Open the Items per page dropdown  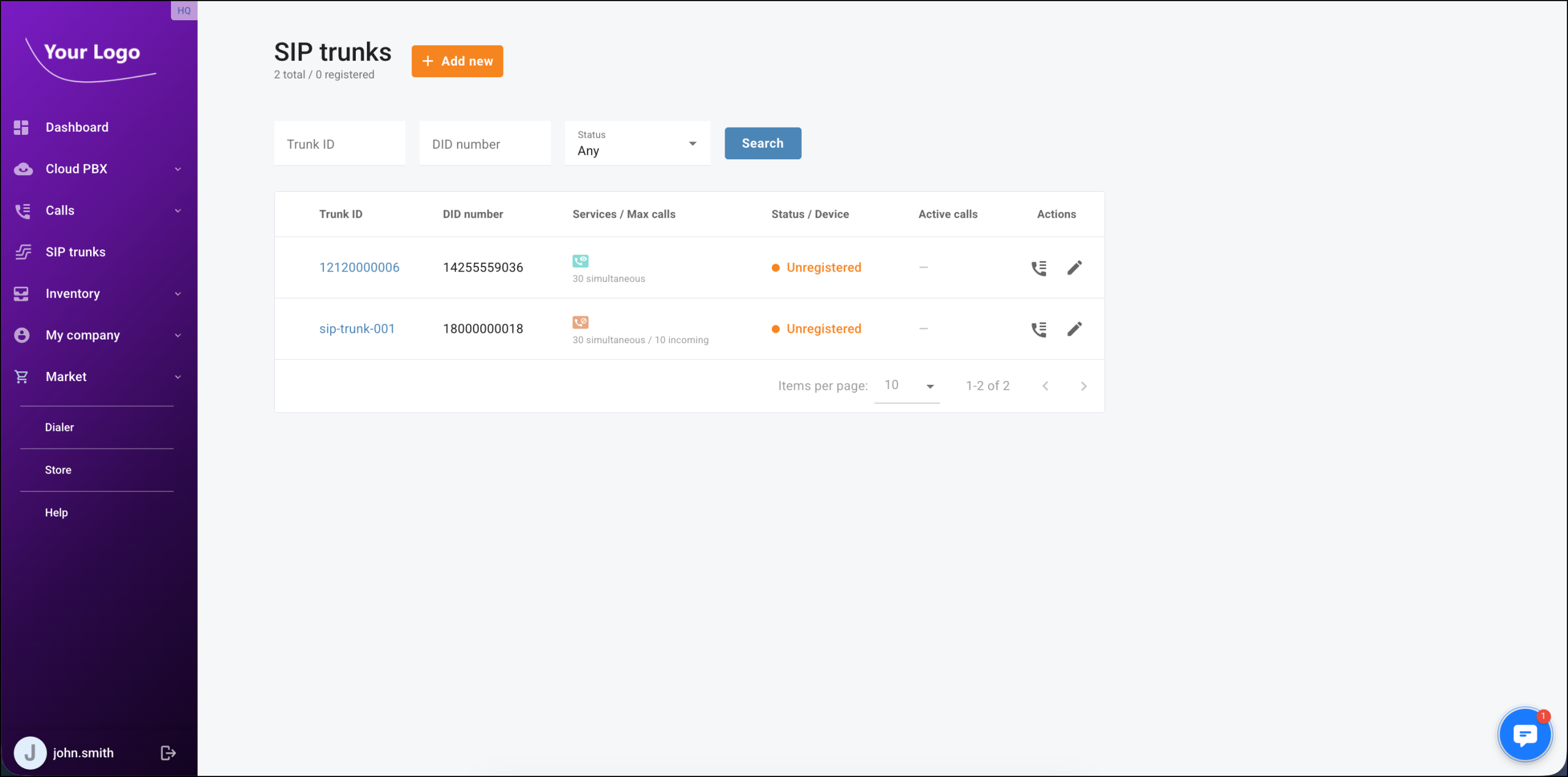pyautogui.click(x=908, y=386)
